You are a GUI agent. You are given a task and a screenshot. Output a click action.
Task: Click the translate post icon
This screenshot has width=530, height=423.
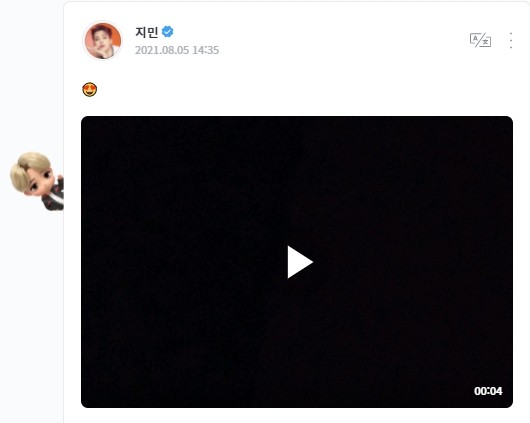pyautogui.click(x=480, y=40)
